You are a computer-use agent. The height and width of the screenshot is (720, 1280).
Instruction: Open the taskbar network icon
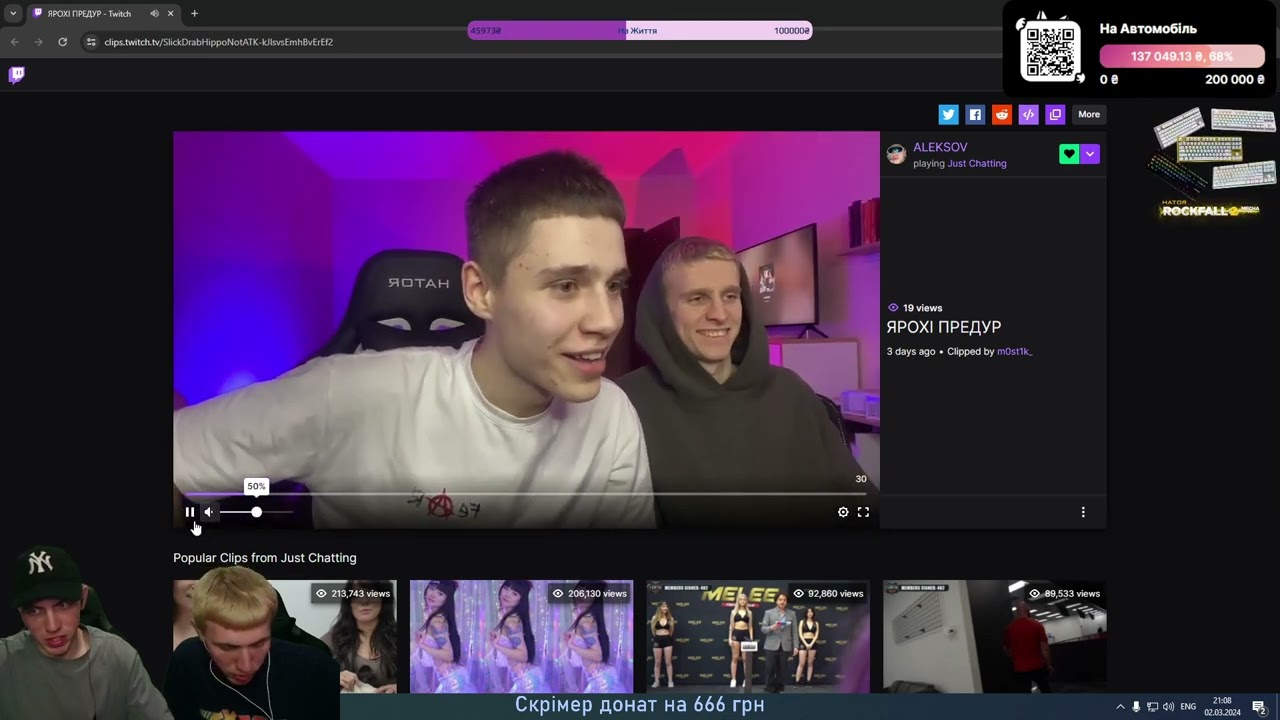click(x=1152, y=707)
